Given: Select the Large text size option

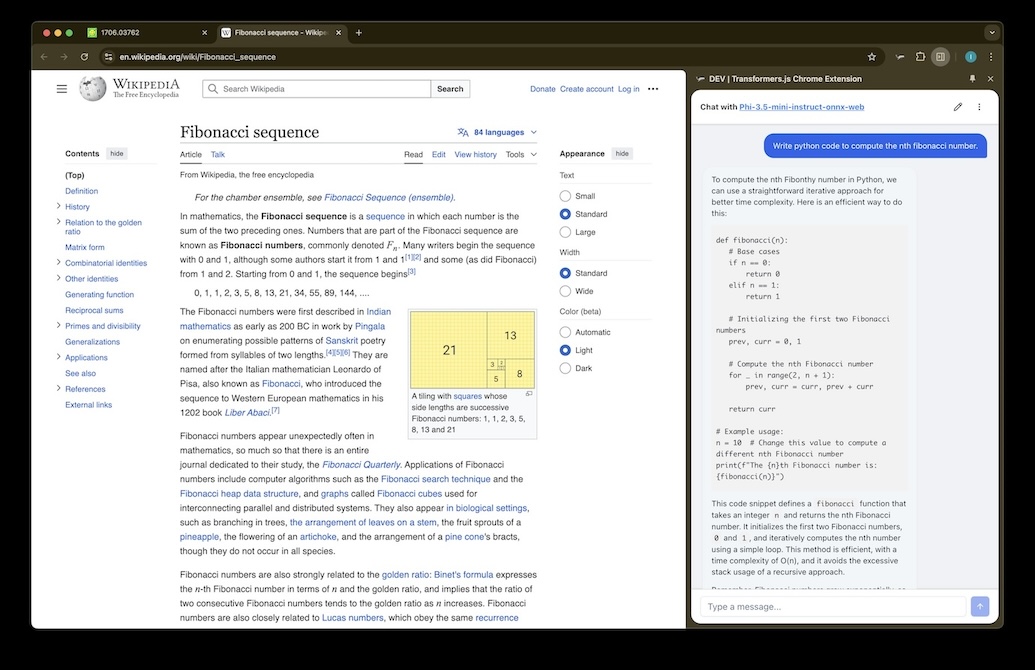Looking at the screenshot, I should [567, 231].
